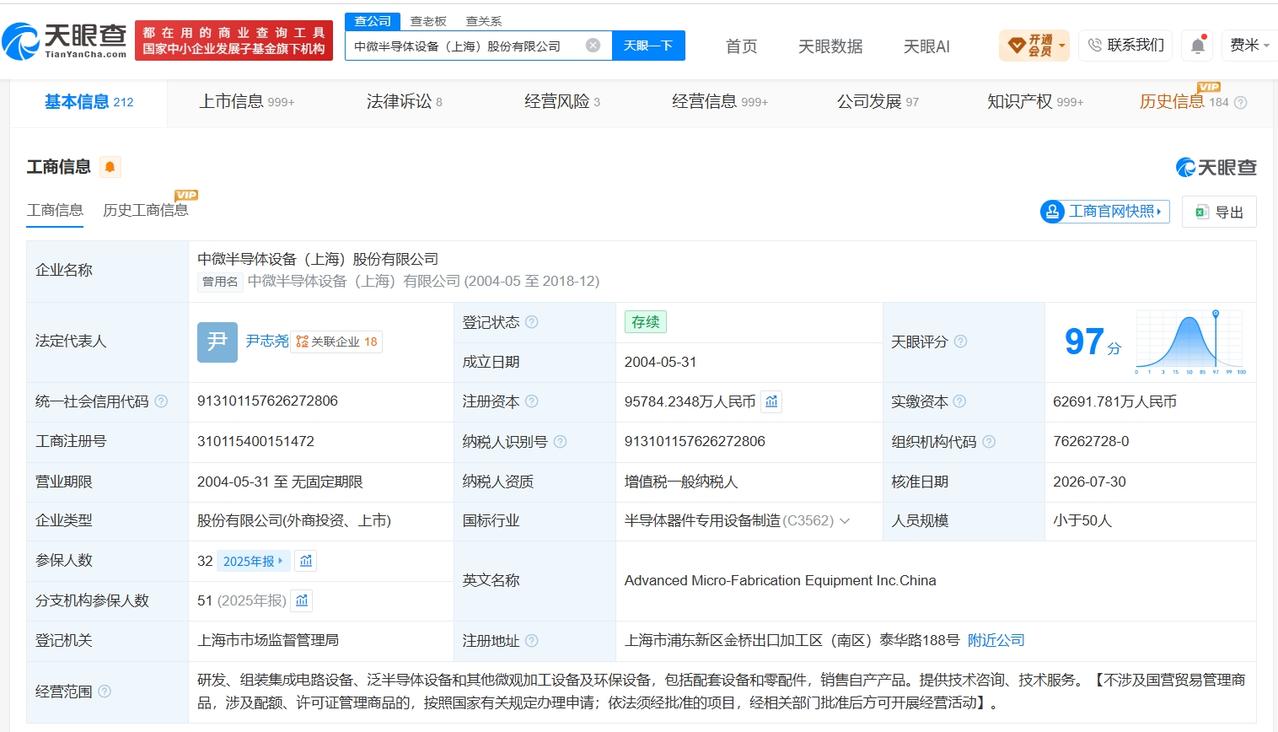
Task: Click the 天眼评分 distribution curve chart
Action: point(1191,342)
